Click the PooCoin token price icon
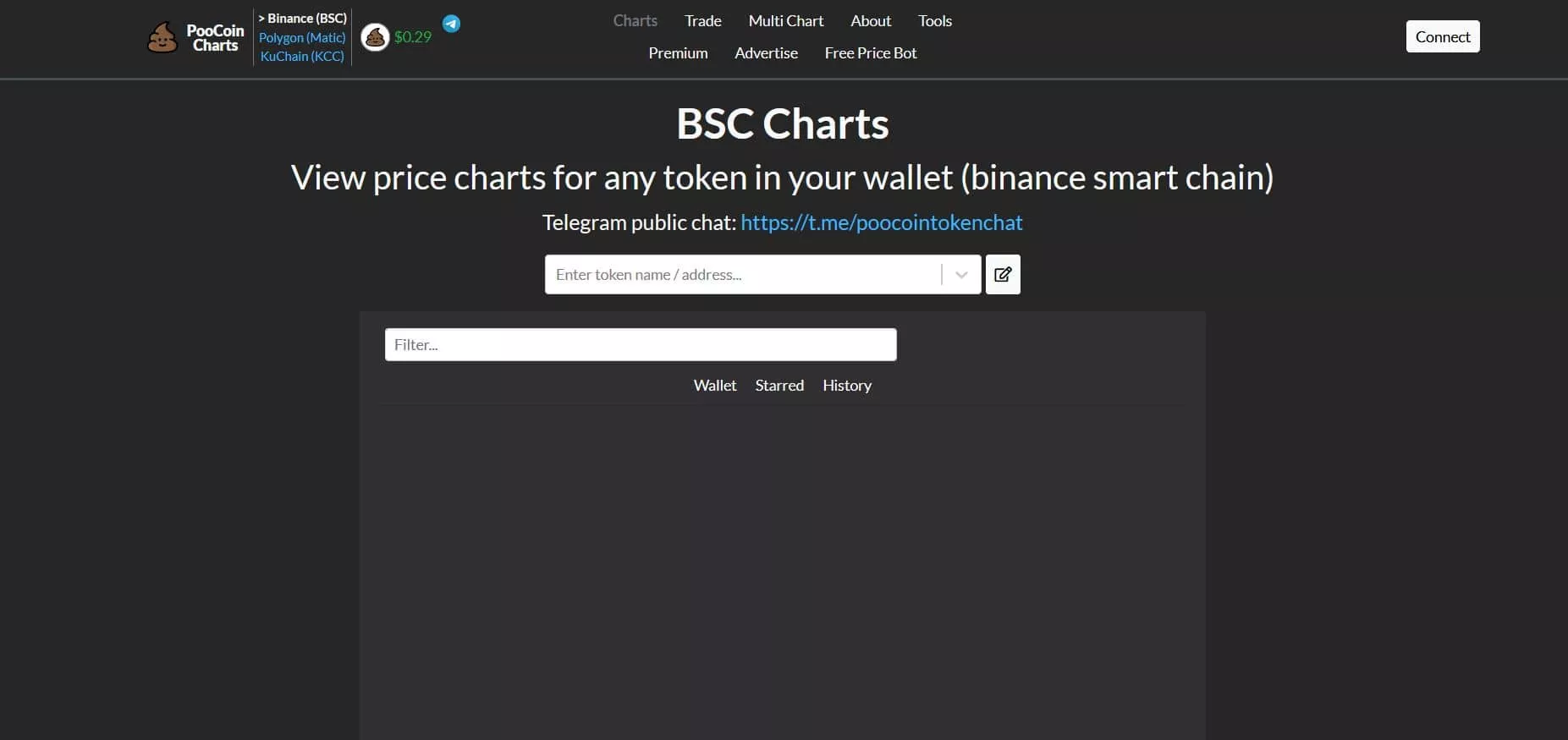Viewport: 1568px width, 740px height. point(376,37)
